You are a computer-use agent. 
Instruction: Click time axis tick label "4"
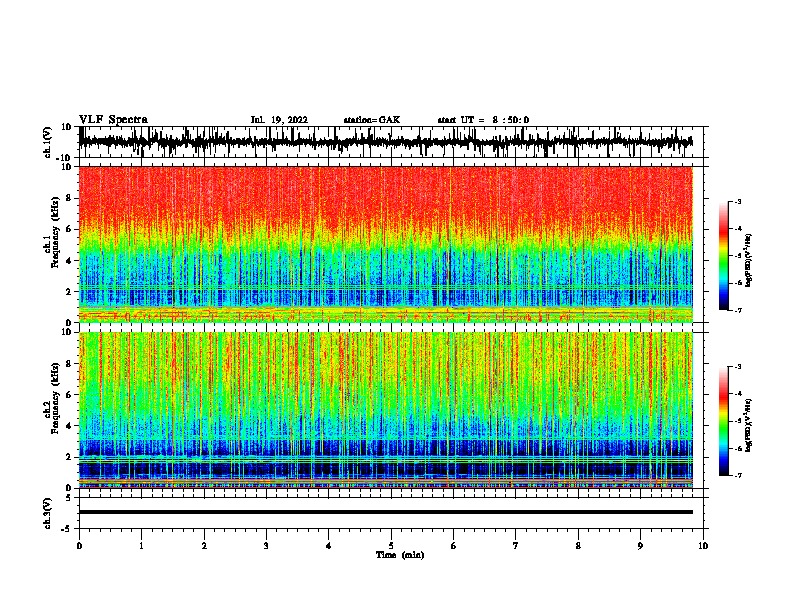click(329, 546)
